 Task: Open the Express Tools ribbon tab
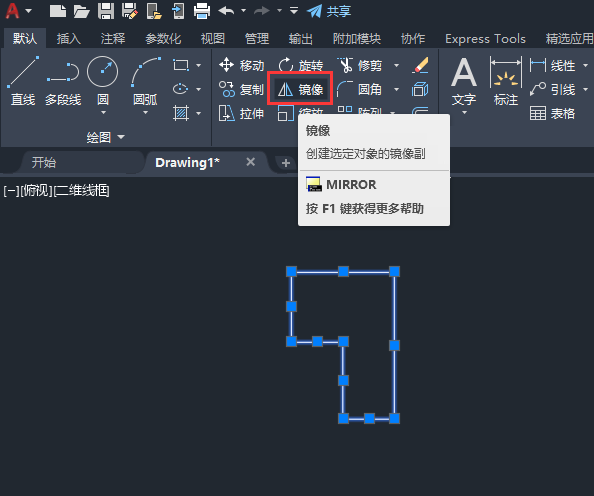click(x=485, y=38)
